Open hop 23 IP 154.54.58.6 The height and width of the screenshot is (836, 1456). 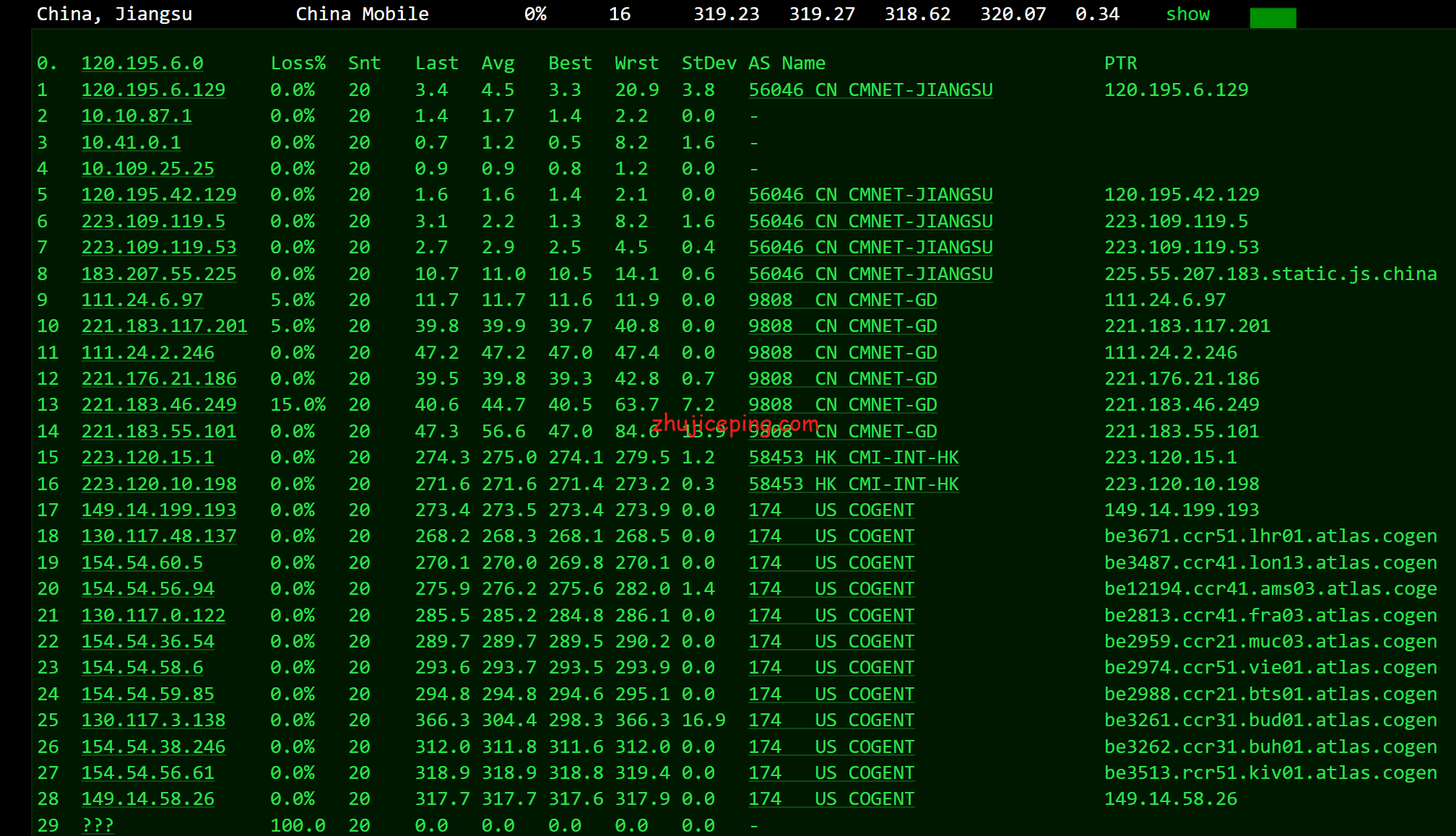(x=142, y=667)
